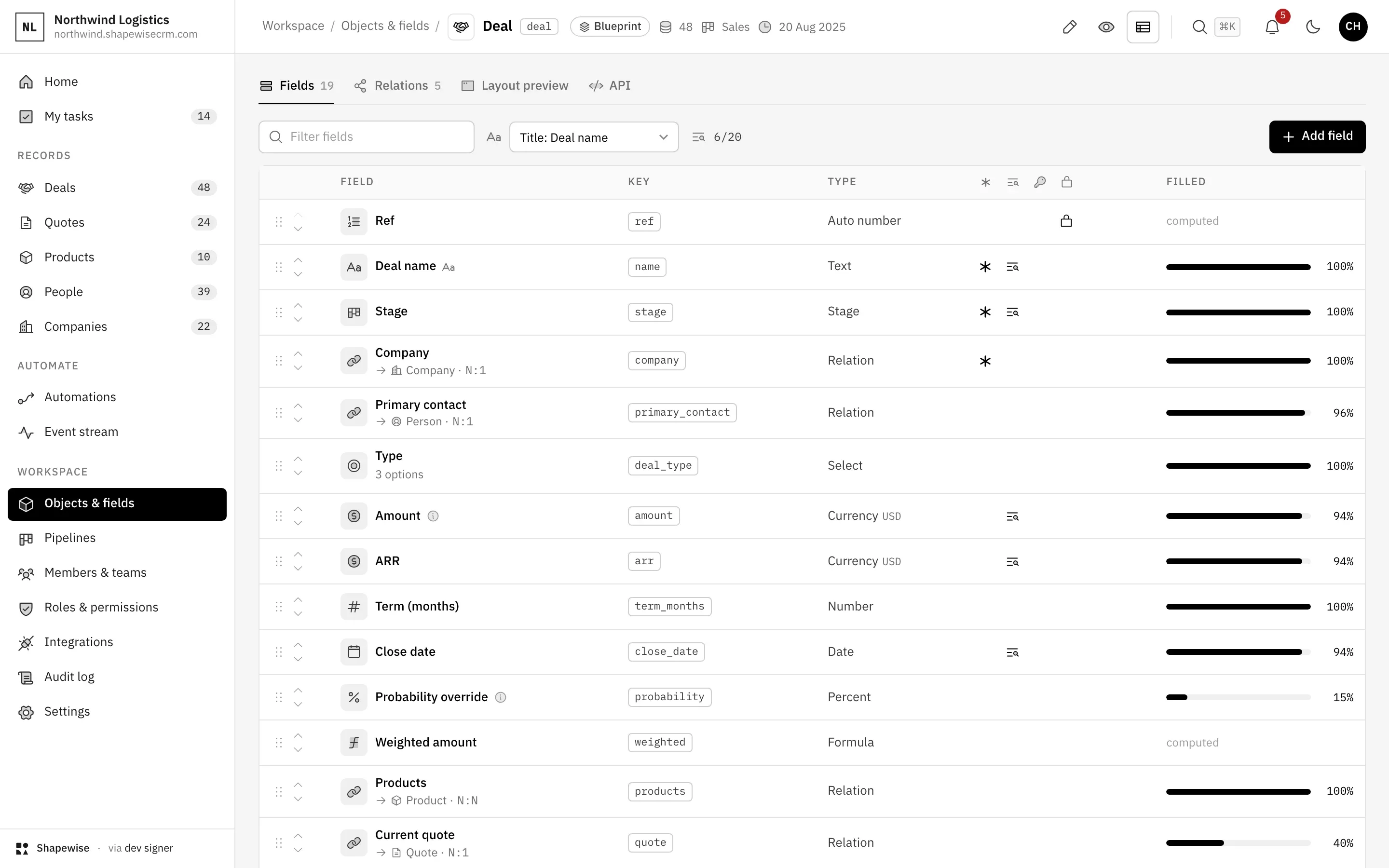Expand the Title: Deal name dropdown
The height and width of the screenshot is (868, 1389).
[x=594, y=137]
